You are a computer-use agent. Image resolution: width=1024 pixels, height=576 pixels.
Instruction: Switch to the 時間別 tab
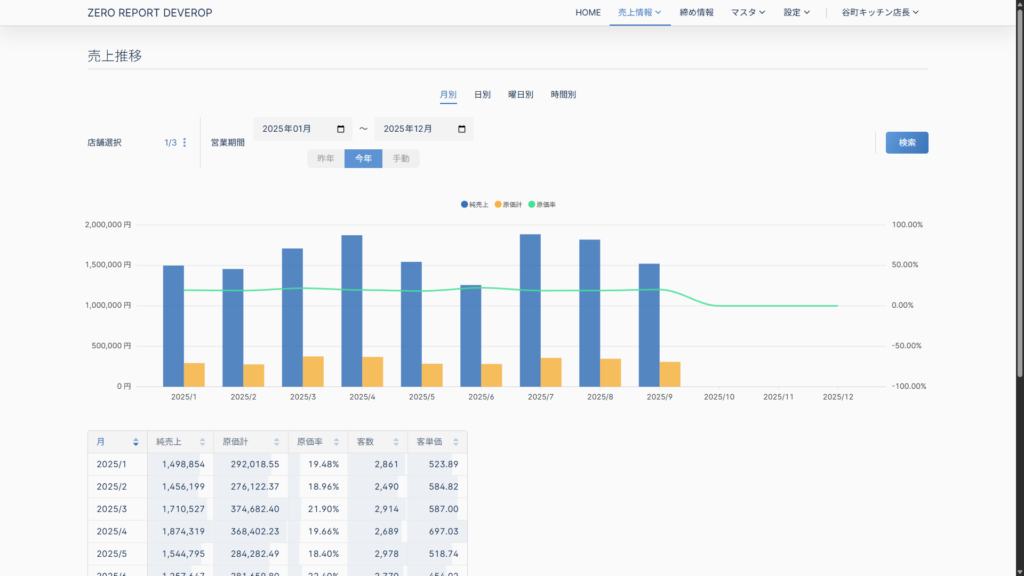click(x=563, y=95)
